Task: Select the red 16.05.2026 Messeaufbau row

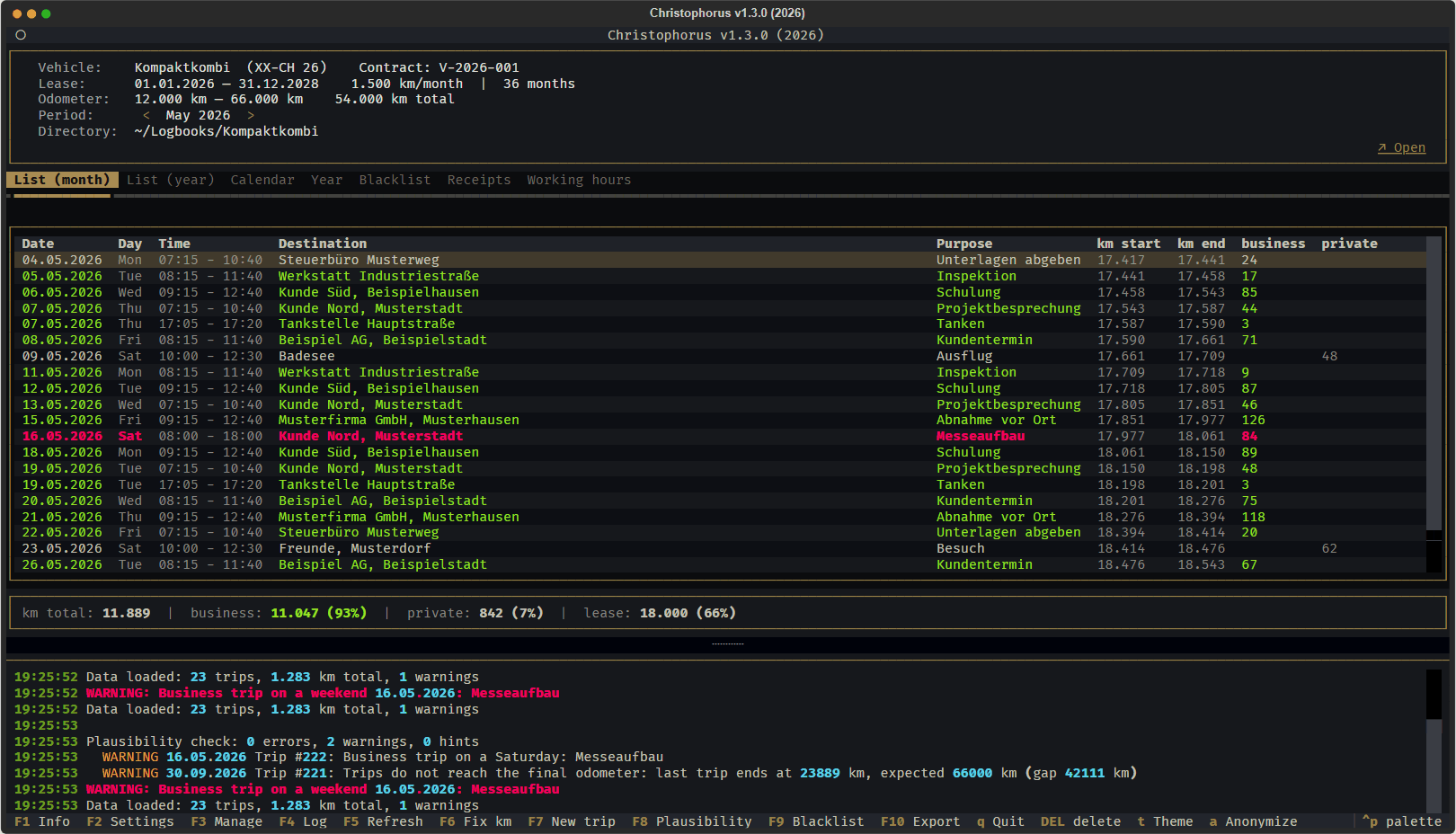Action: point(720,436)
